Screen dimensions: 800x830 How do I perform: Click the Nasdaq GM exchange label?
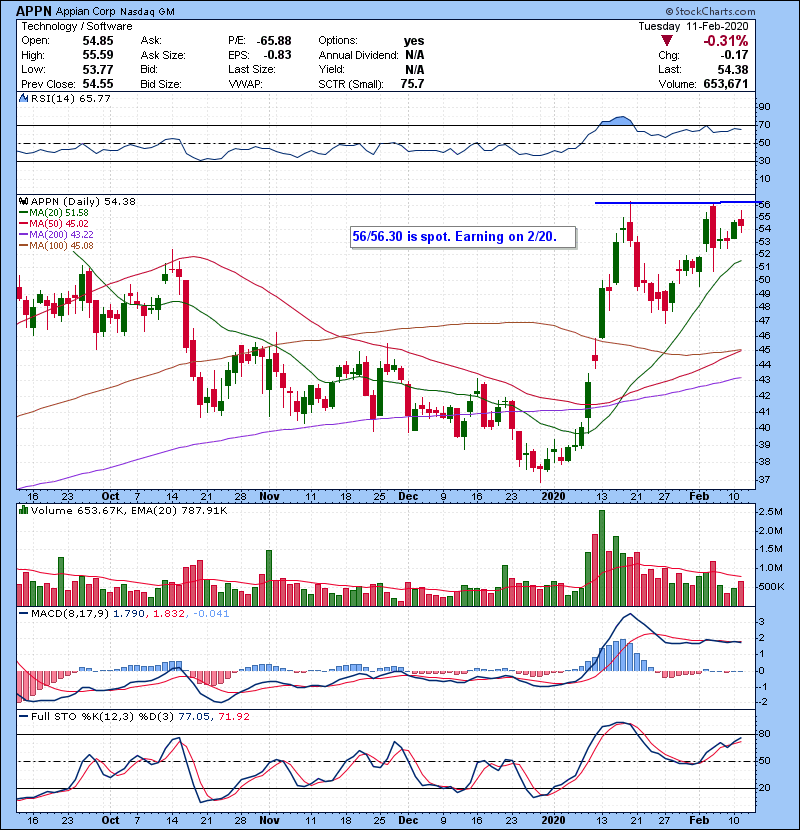(x=147, y=12)
